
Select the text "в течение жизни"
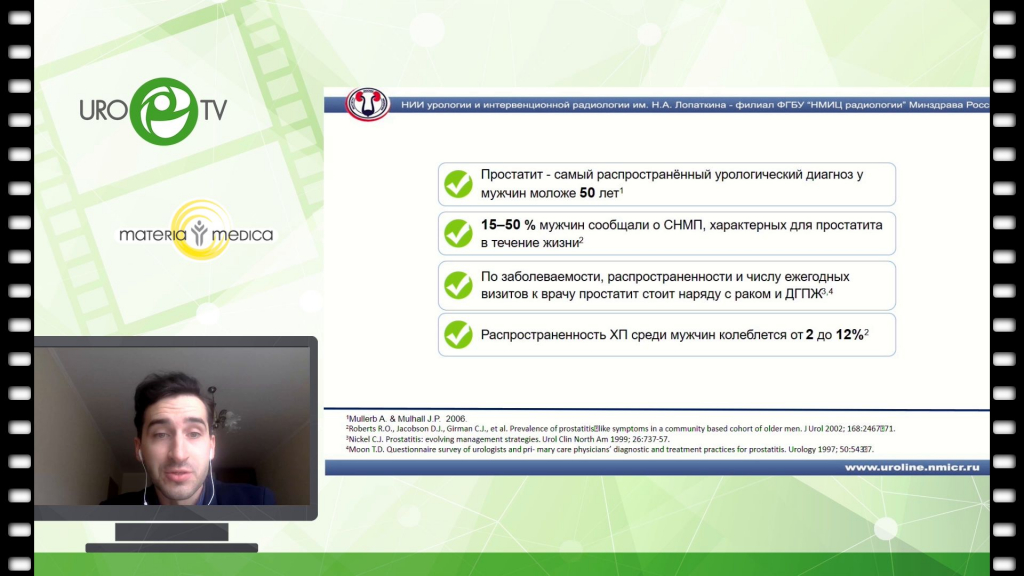[x=530, y=242]
